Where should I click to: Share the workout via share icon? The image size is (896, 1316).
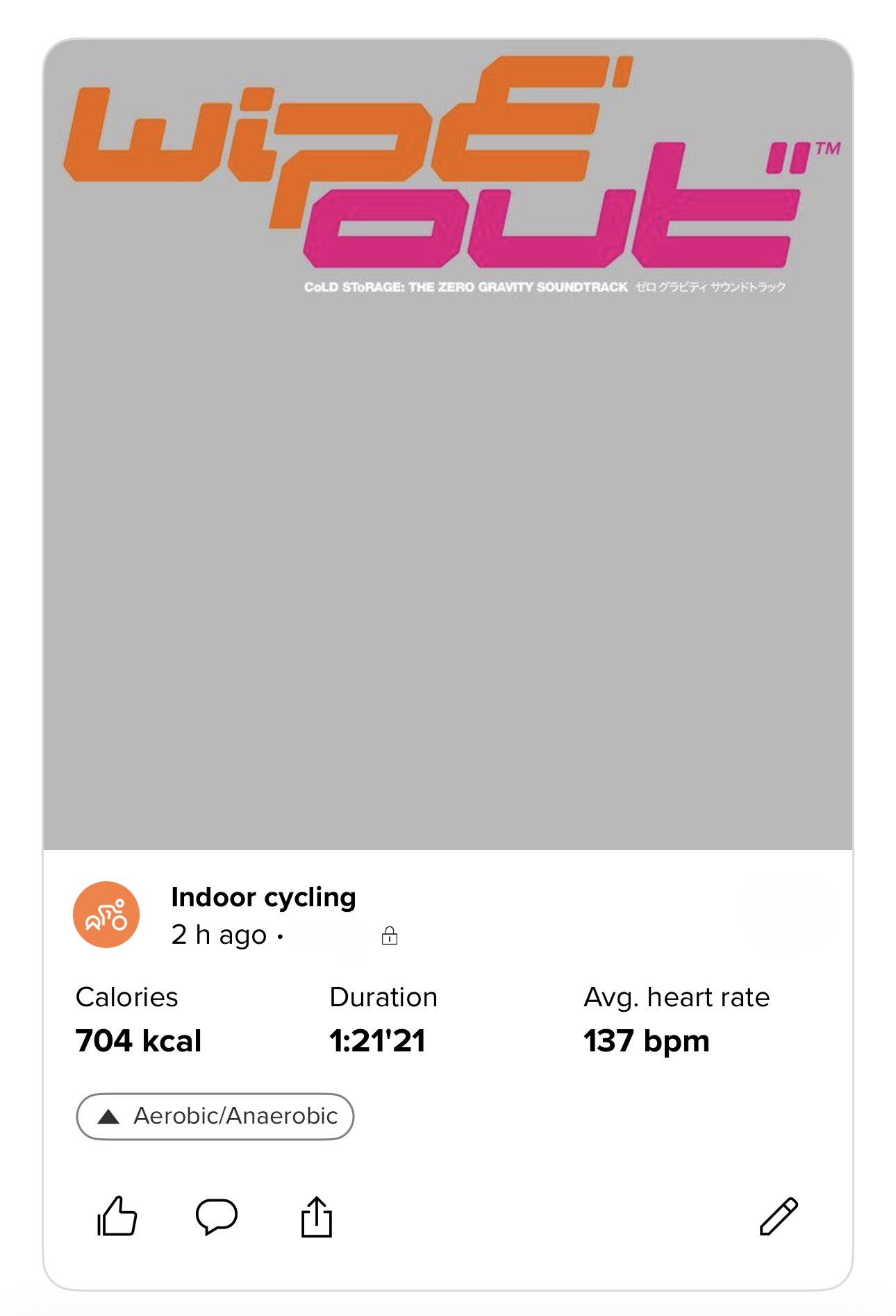pyautogui.click(x=317, y=1217)
